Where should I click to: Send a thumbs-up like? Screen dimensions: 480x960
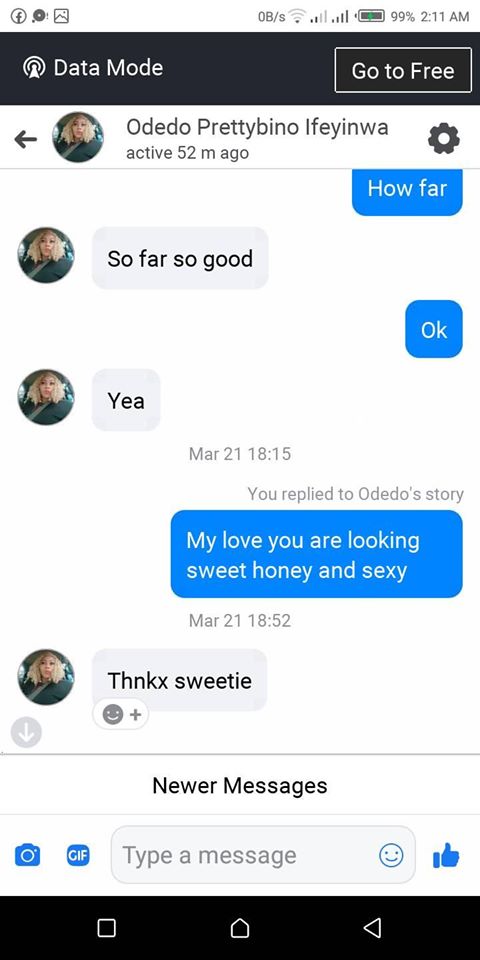pyautogui.click(x=446, y=855)
